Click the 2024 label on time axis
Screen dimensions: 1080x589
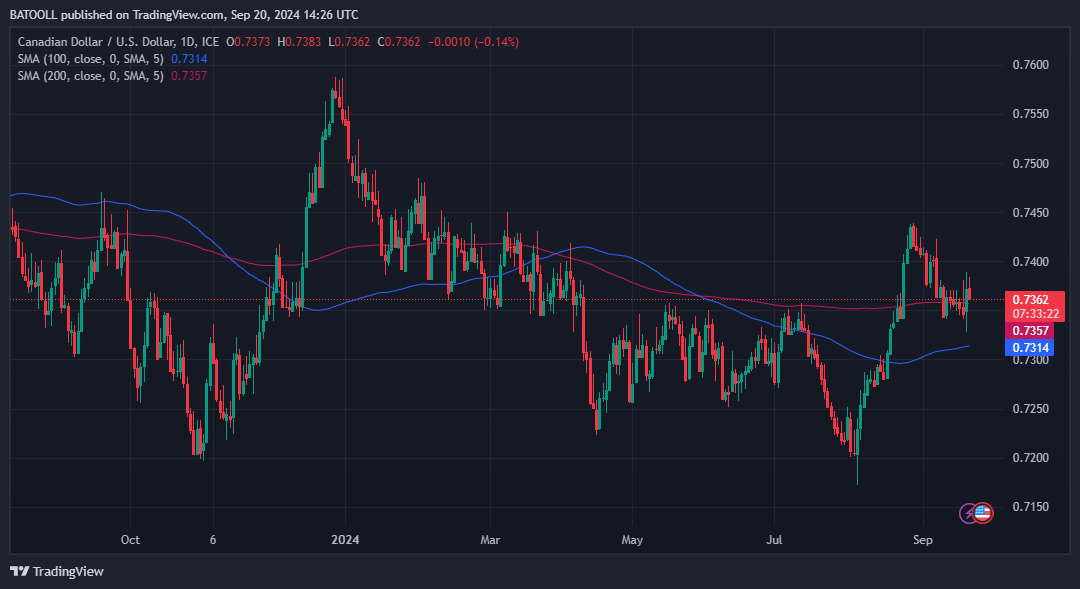(x=345, y=539)
